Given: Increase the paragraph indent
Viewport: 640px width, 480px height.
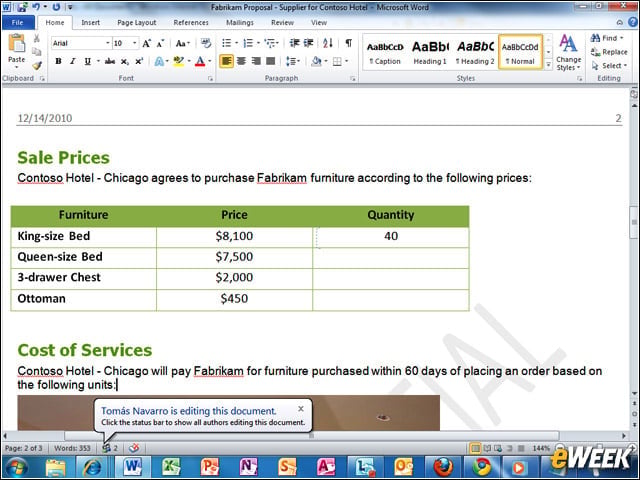Looking at the screenshot, I should click(x=309, y=43).
